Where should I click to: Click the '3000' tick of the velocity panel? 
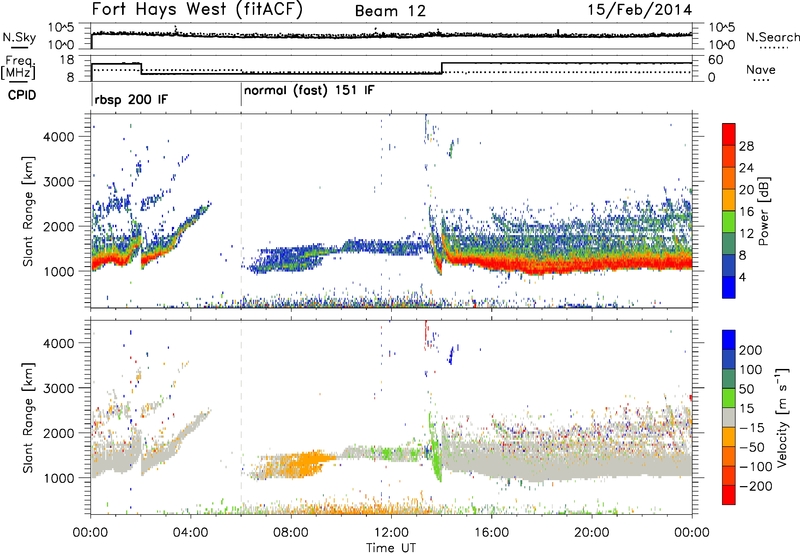click(x=58, y=388)
